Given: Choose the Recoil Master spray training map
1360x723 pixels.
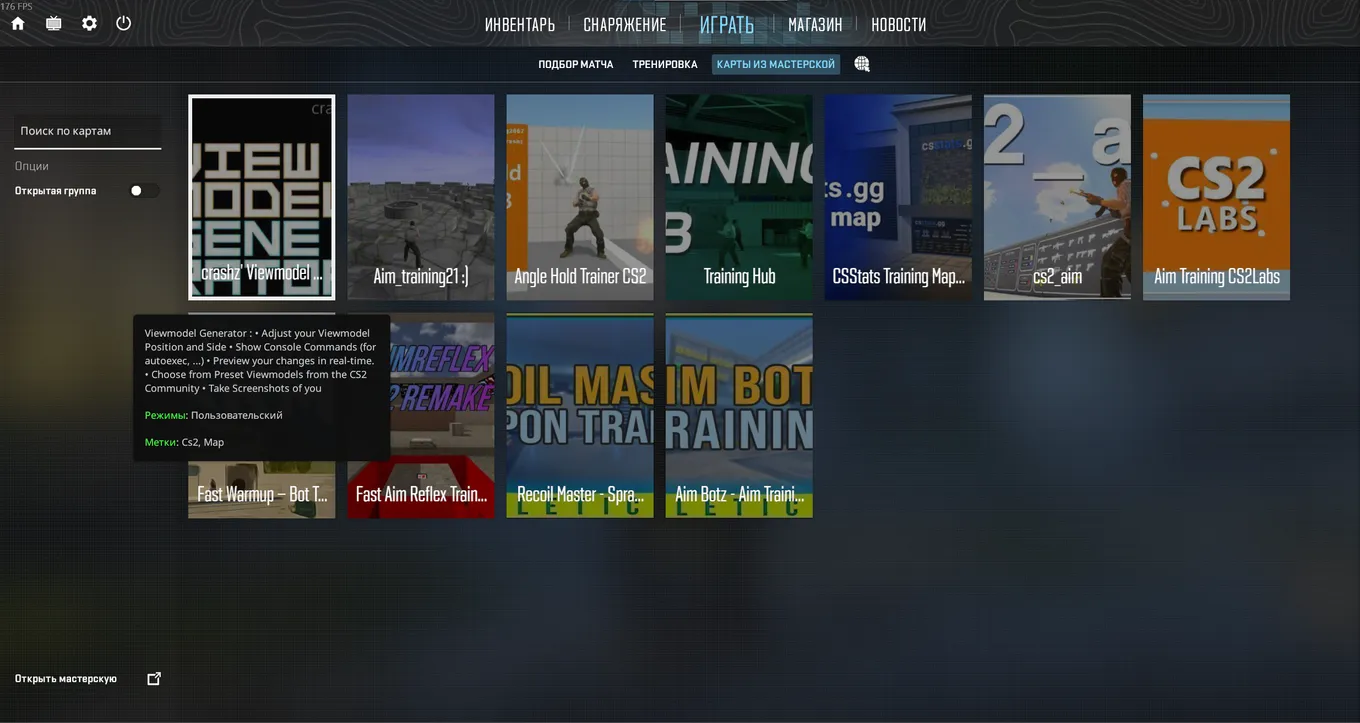Looking at the screenshot, I should tap(580, 416).
